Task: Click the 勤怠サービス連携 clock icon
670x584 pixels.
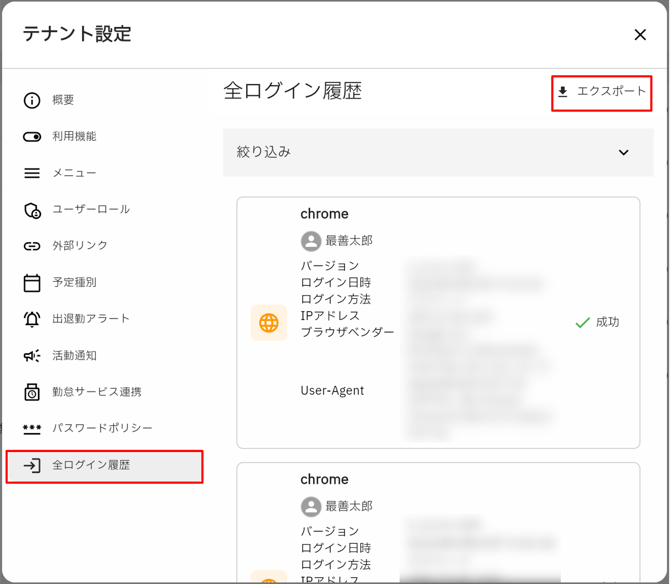Action: 32,392
